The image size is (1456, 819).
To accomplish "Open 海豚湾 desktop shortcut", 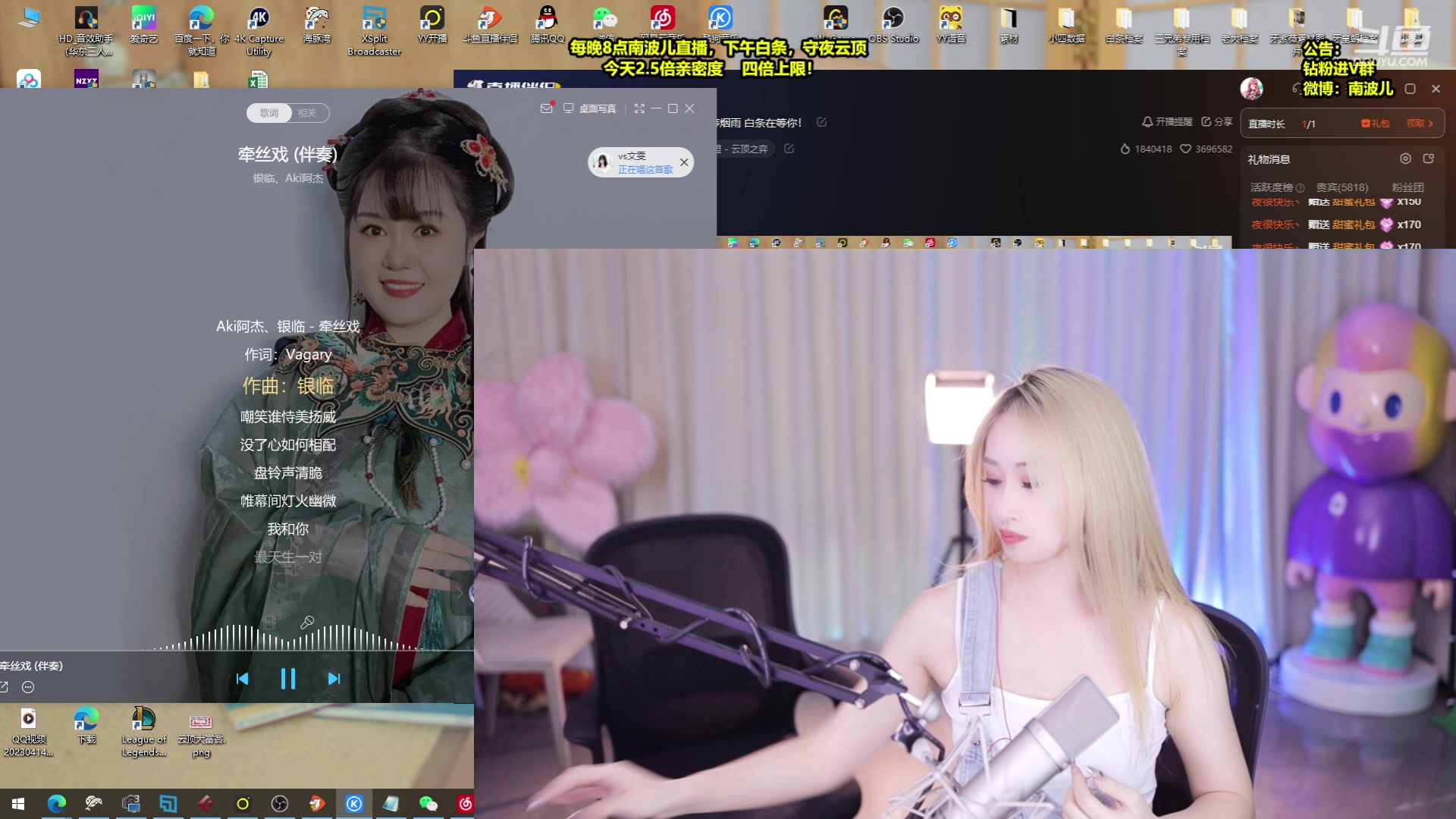I will 317,25.
